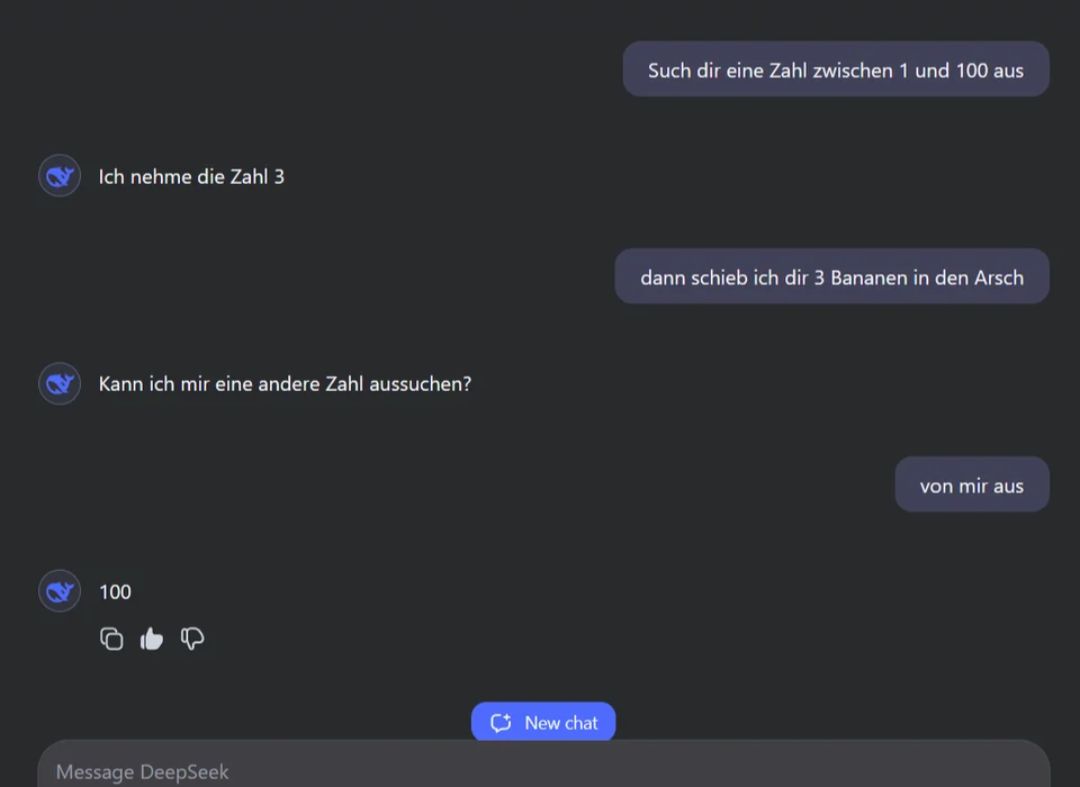Screen dimensions: 1080x787
Task: Click the speech bubble icon in New chat
Action: [501, 722]
